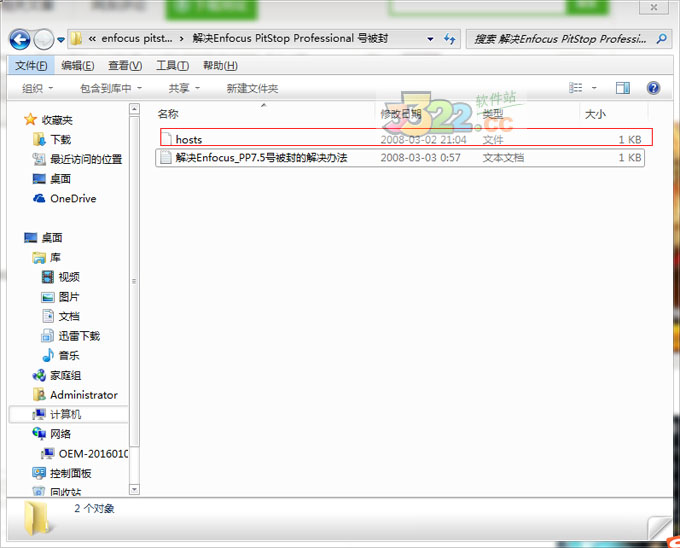Select the 桌面 root tree node
Image resolution: width=680 pixels, height=548 pixels.
tap(52, 238)
